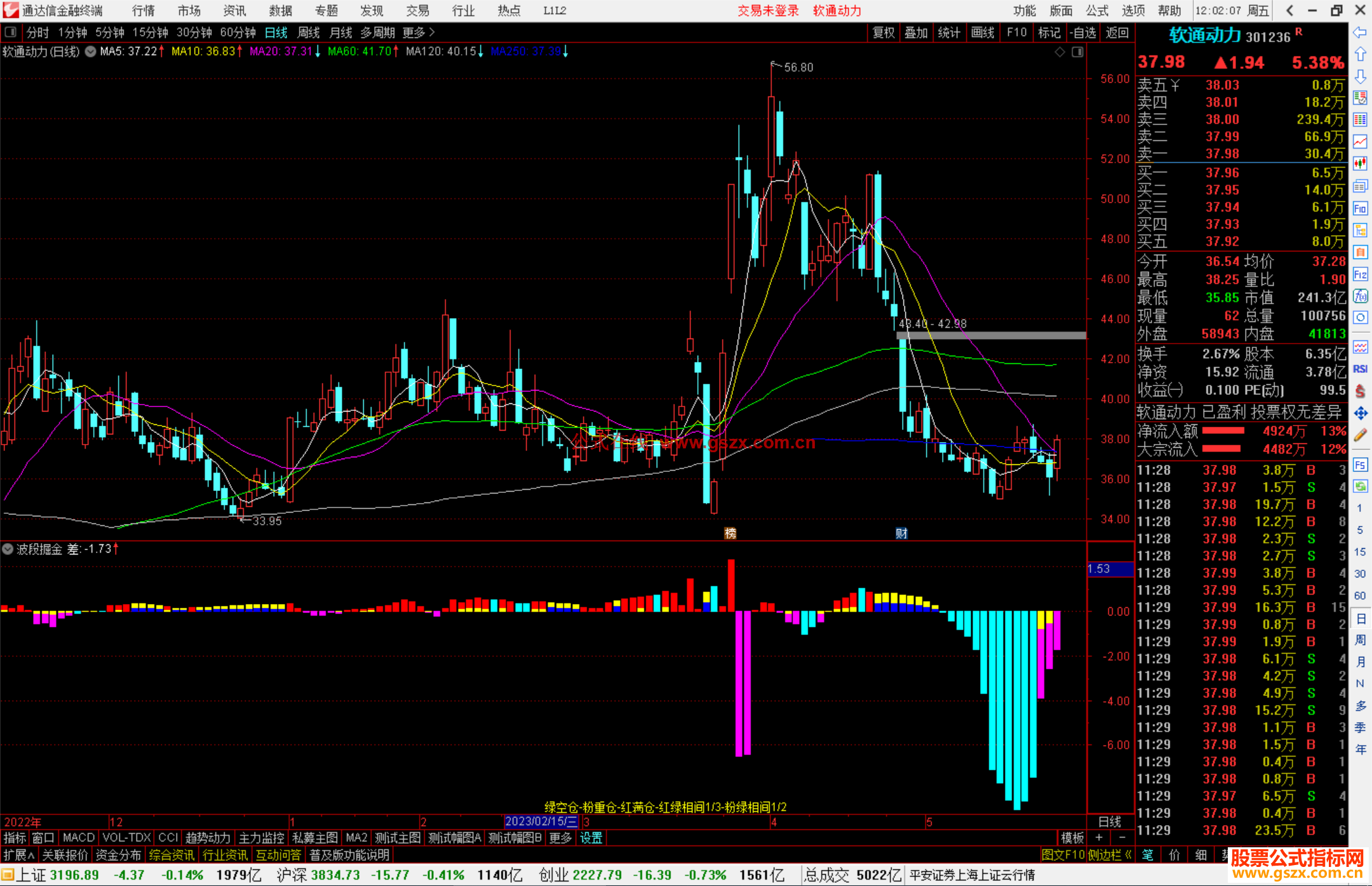
Task: Click the red trend line chart icon
Action: (x=1360, y=141)
